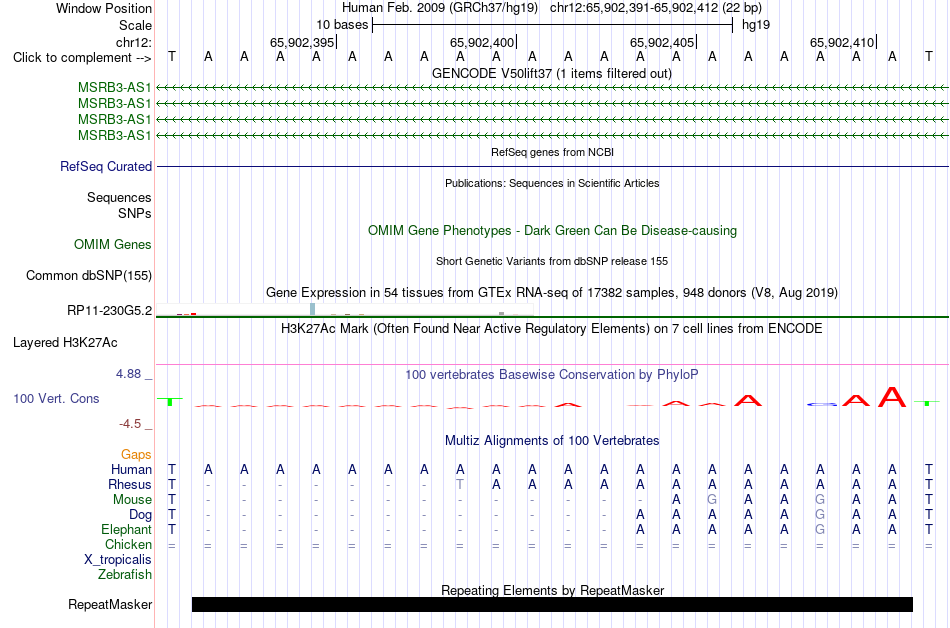This screenshot has height=628, width=950.
Task: Select the second MSRB3-AS1 transcript label
Action: [x=115, y=104]
